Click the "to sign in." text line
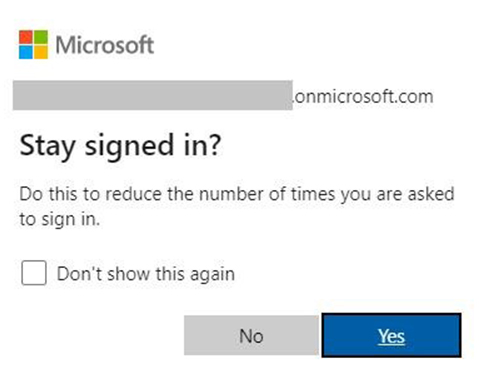Screen dimensions: 479x382 click(x=60, y=220)
